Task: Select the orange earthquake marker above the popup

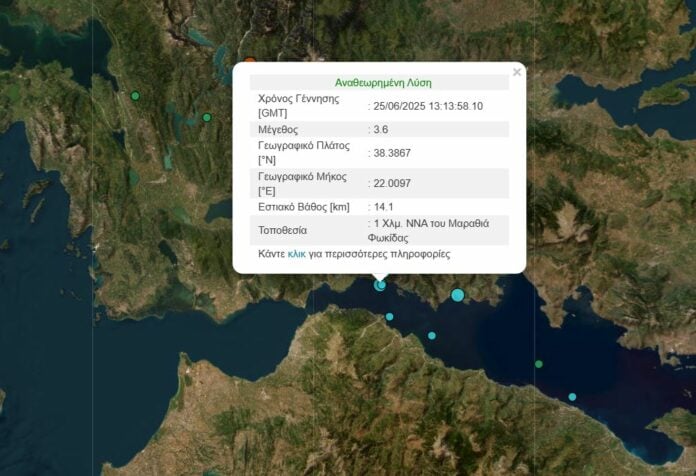Action: coord(250,60)
